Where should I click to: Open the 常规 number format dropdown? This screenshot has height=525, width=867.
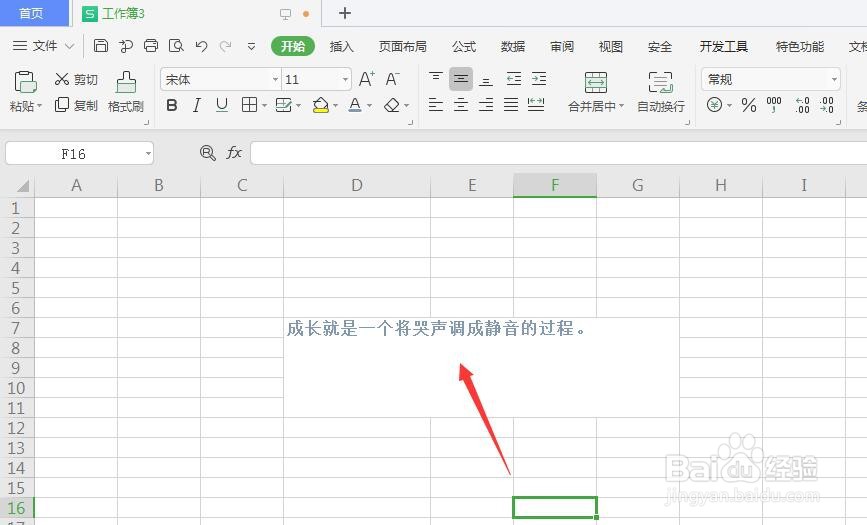pyautogui.click(x=834, y=80)
